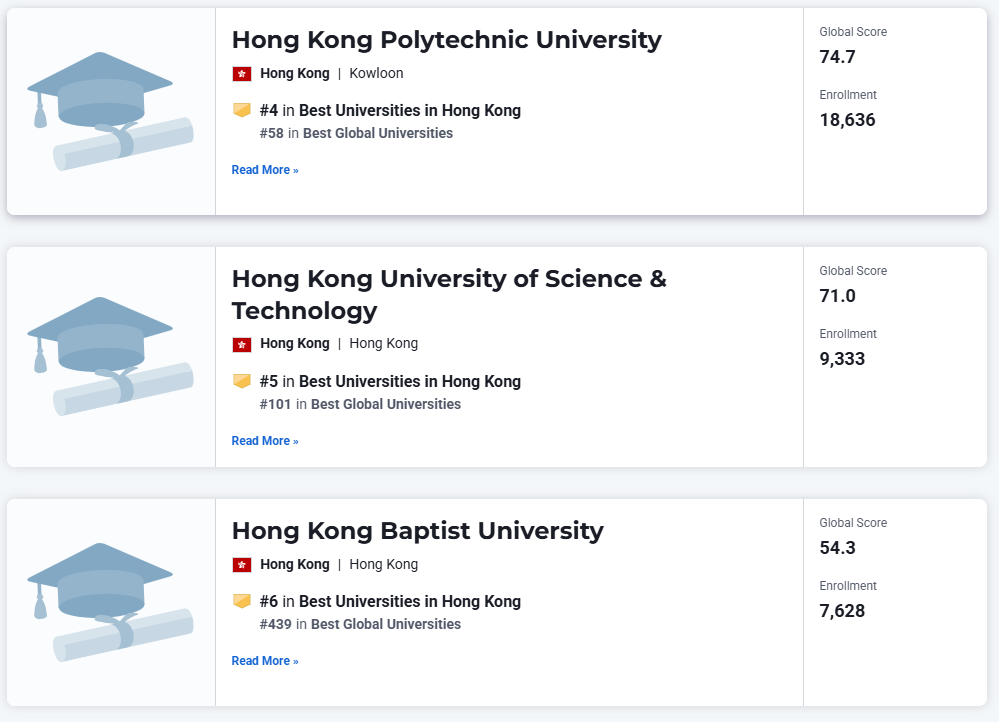
Task: Click flag icon under Baptist University title
Action: [x=242, y=565]
